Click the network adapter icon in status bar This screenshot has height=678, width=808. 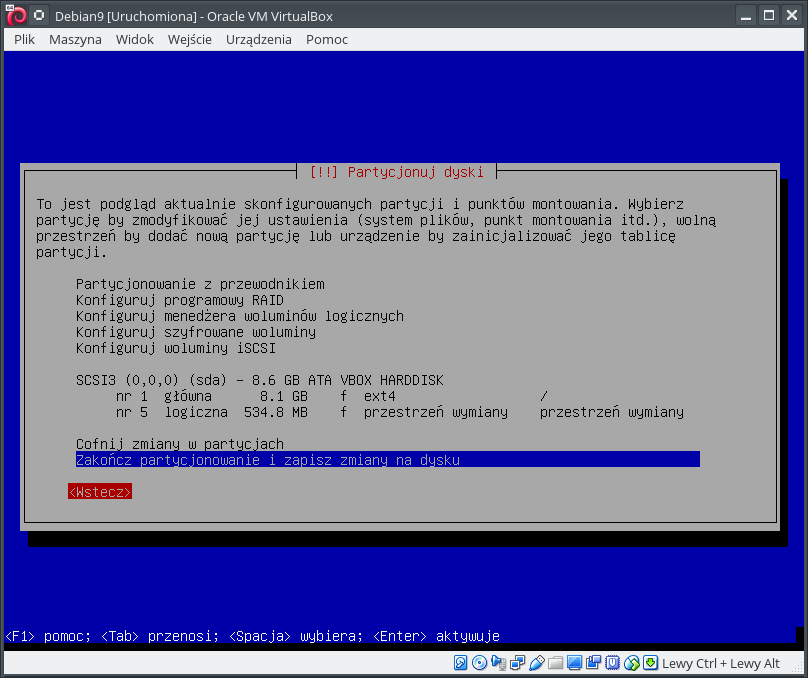click(517, 663)
